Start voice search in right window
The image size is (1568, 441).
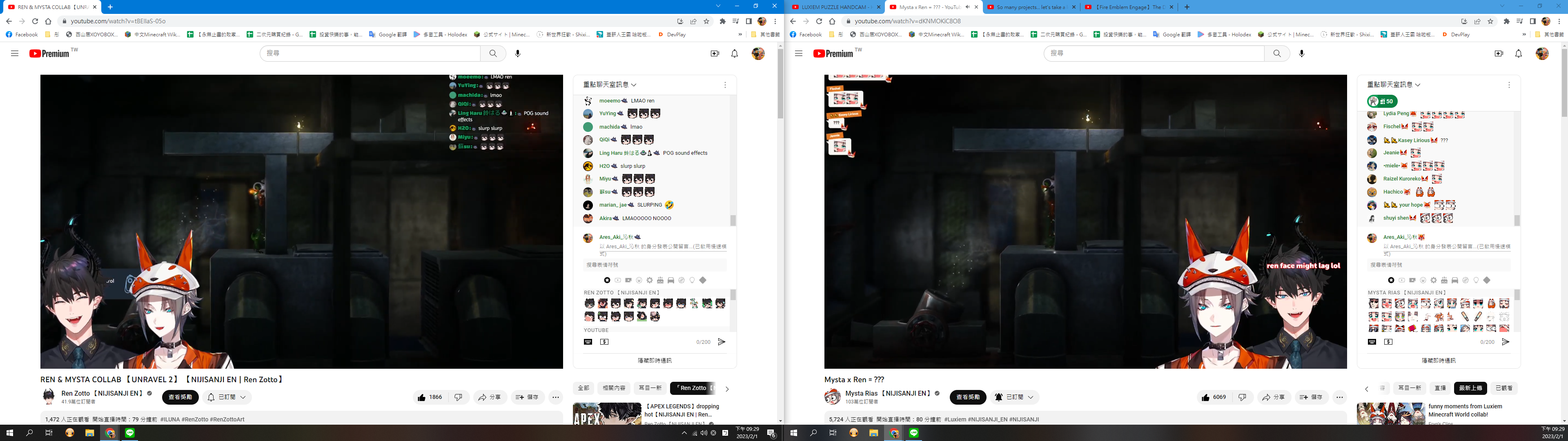1302,53
